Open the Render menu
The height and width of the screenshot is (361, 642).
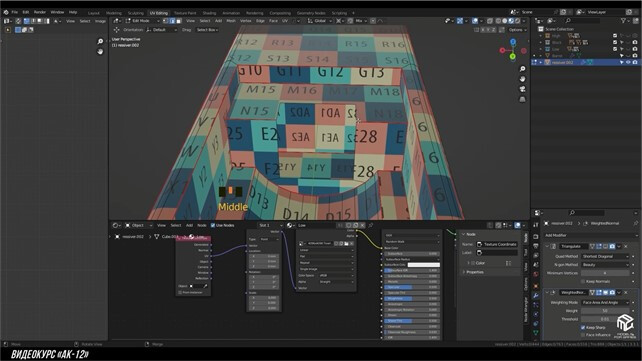click(x=40, y=12)
